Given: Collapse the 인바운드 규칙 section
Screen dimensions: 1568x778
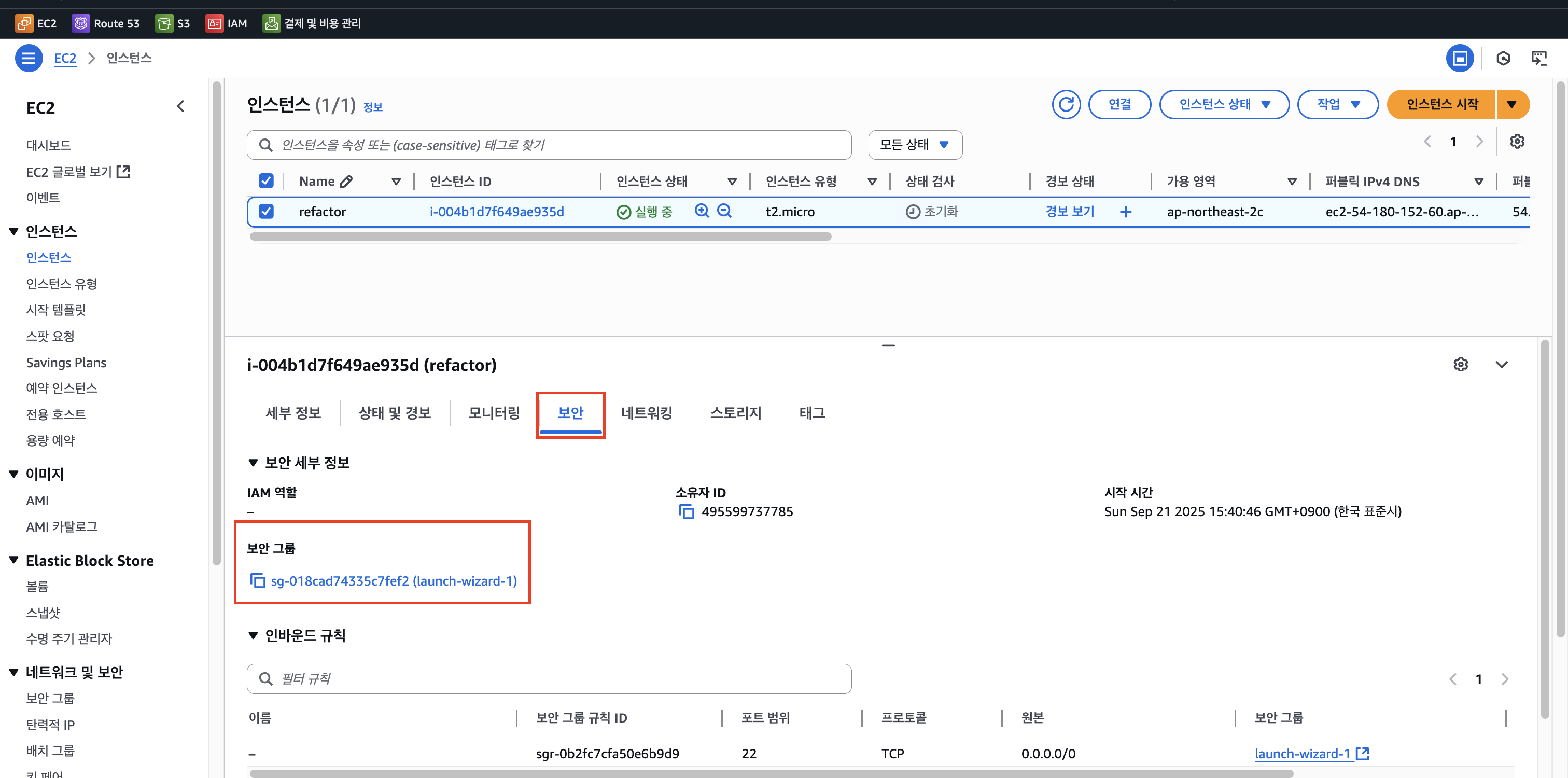Looking at the screenshot, I should coord(253,635).
